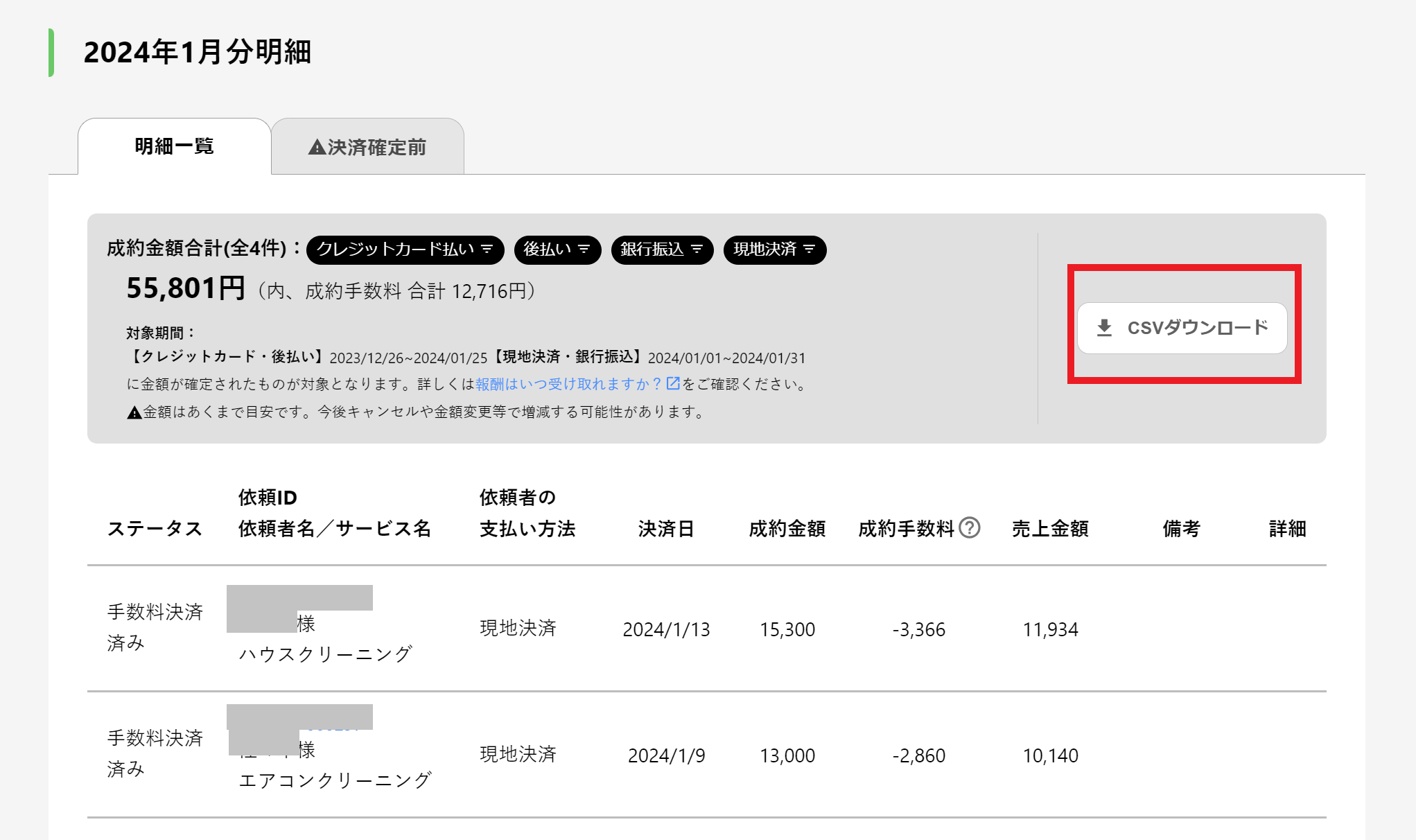Toggle the 現地決済 filter chip
The height and width of the screenshot is (840, 1416).
[x=765, y=250]
